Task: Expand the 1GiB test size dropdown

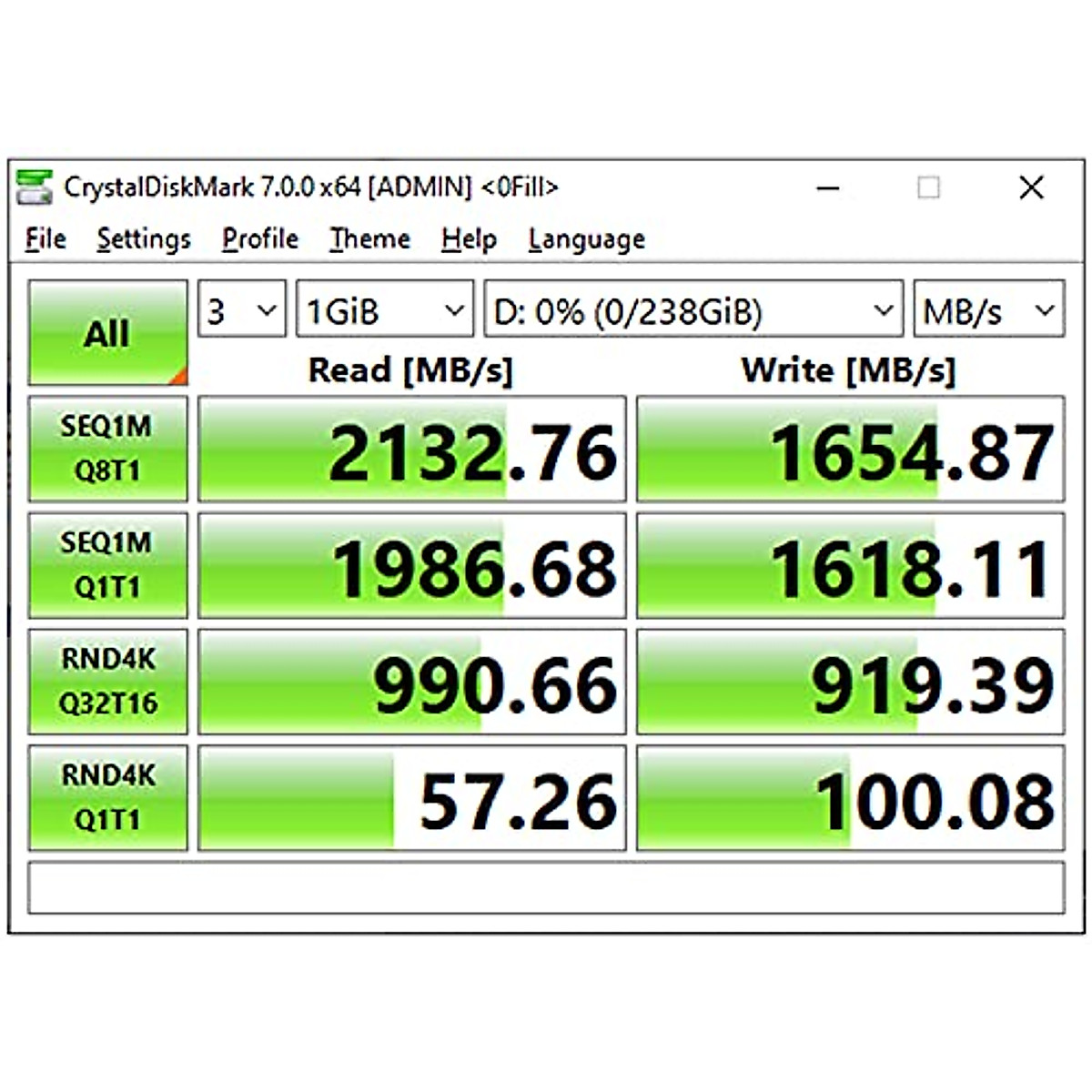Action: [x=384, y=310]
